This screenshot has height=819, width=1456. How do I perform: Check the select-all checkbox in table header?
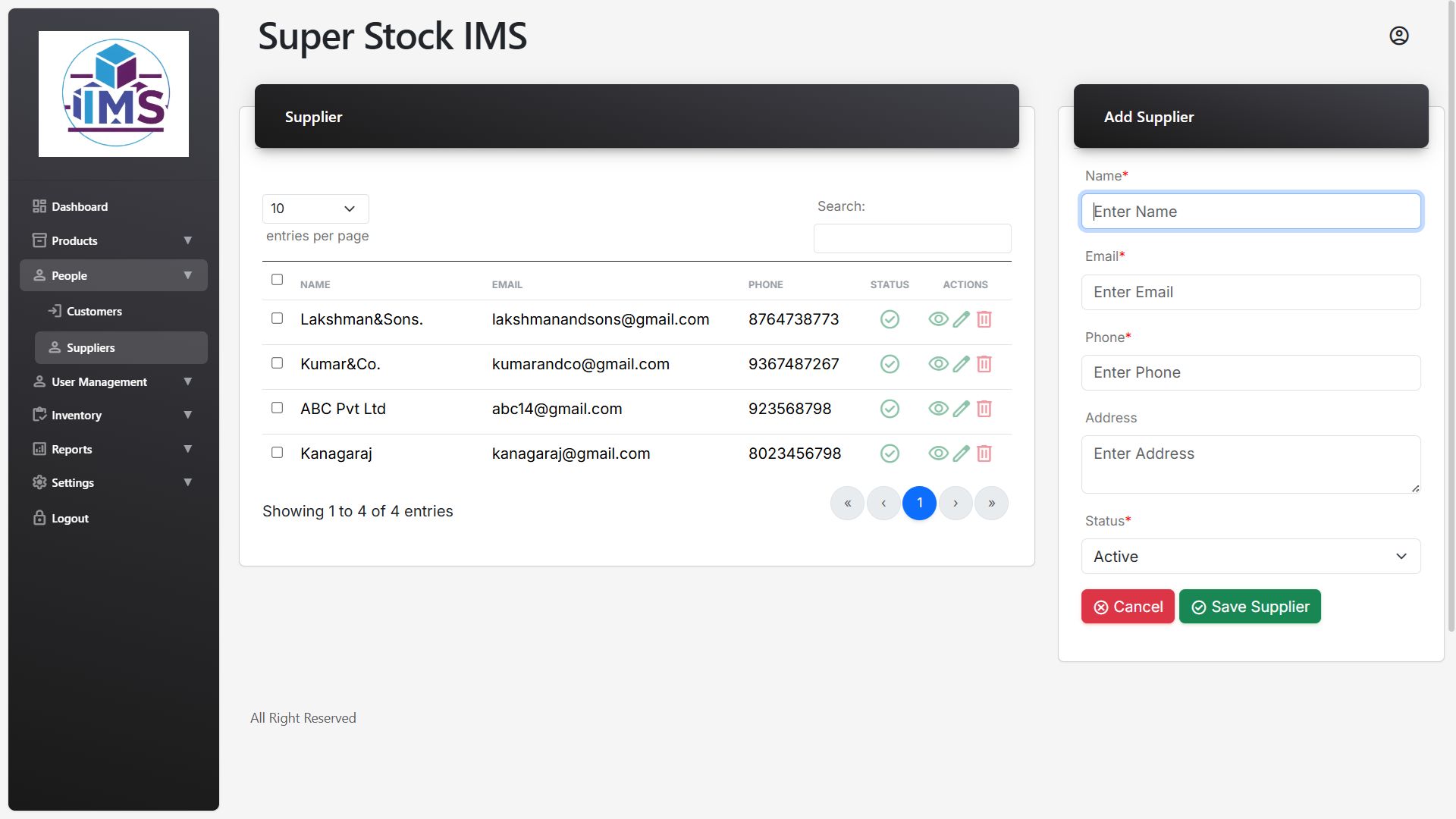pos(277,280)
